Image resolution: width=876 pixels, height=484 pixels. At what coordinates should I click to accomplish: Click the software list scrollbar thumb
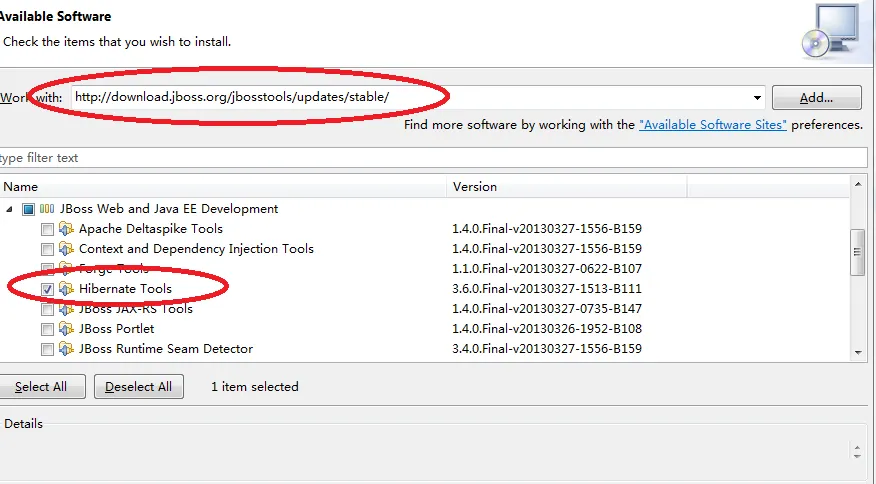tap(858, 252)
